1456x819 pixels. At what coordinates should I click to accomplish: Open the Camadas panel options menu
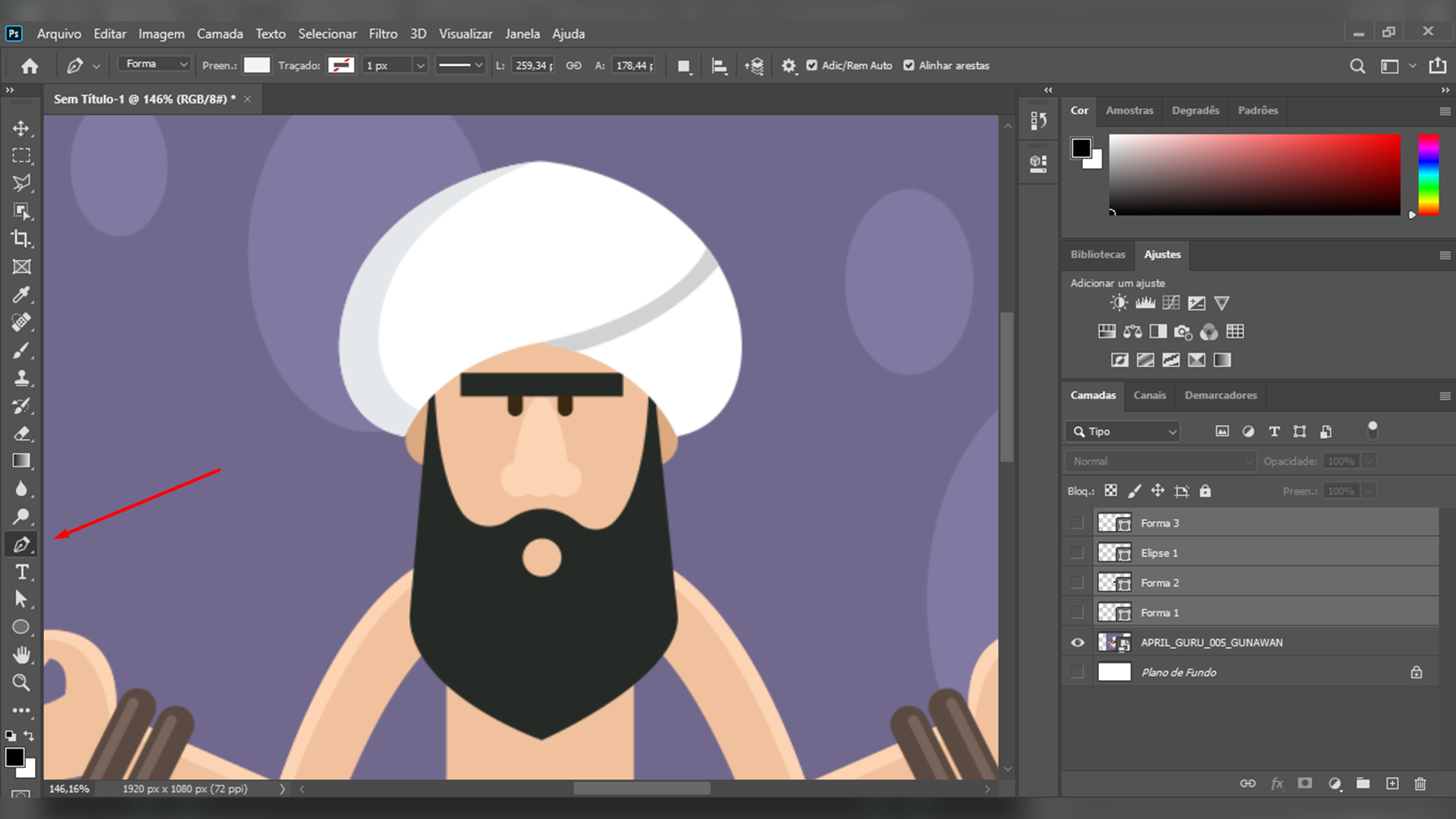click(x=1445, y=396)
